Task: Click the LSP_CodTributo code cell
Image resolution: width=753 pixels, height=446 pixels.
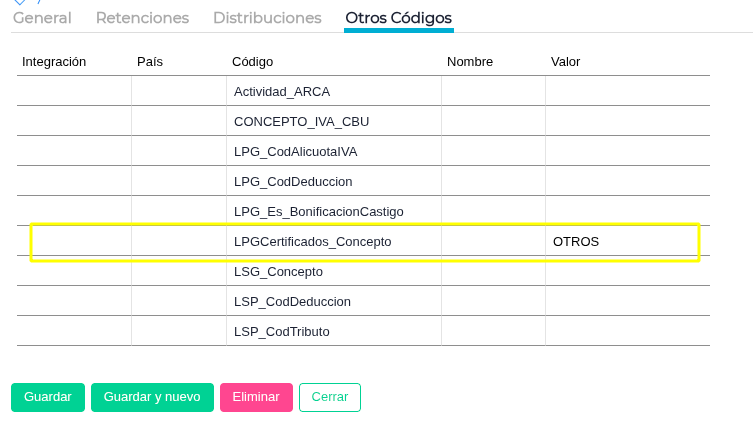Action: click(334, 331)
